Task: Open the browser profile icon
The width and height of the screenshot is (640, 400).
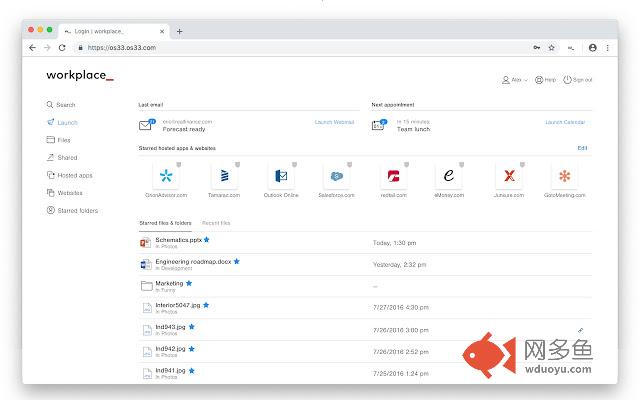Action: point(593,48)
